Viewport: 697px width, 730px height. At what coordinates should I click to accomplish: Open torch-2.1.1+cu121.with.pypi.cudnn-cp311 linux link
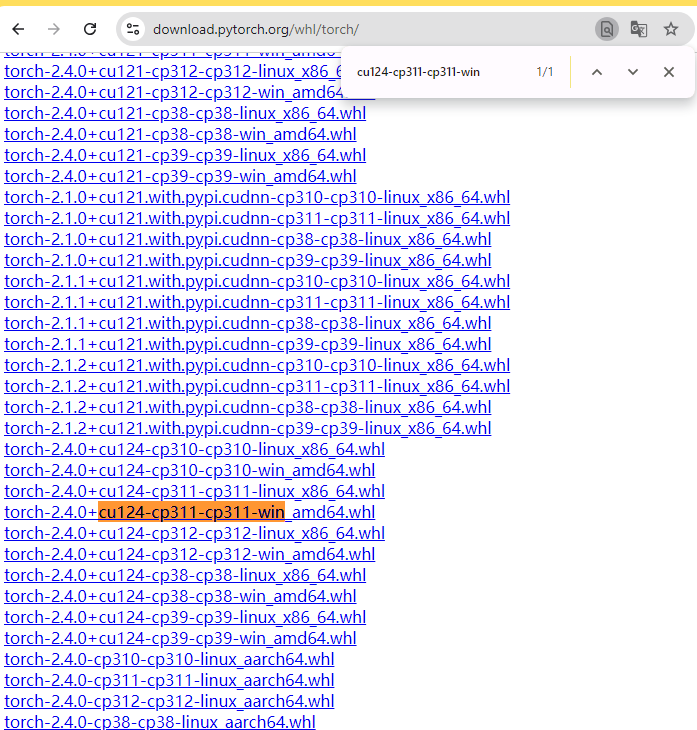coord(257,302)
